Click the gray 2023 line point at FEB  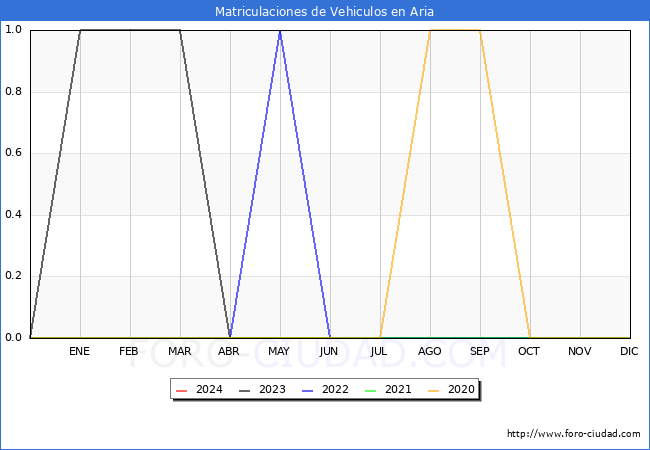pos(130,30)
